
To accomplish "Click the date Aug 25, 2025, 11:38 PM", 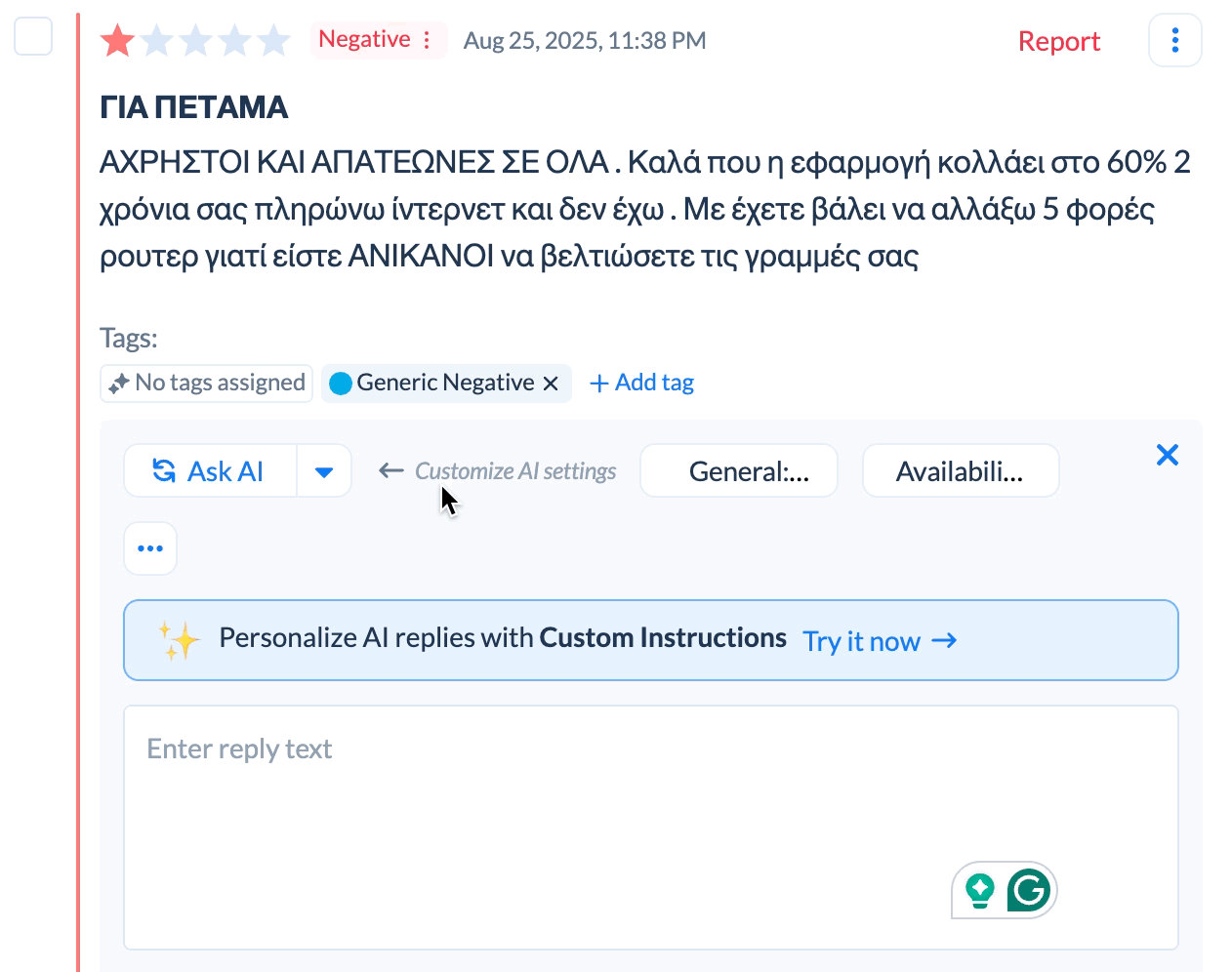I will [585, 41].
